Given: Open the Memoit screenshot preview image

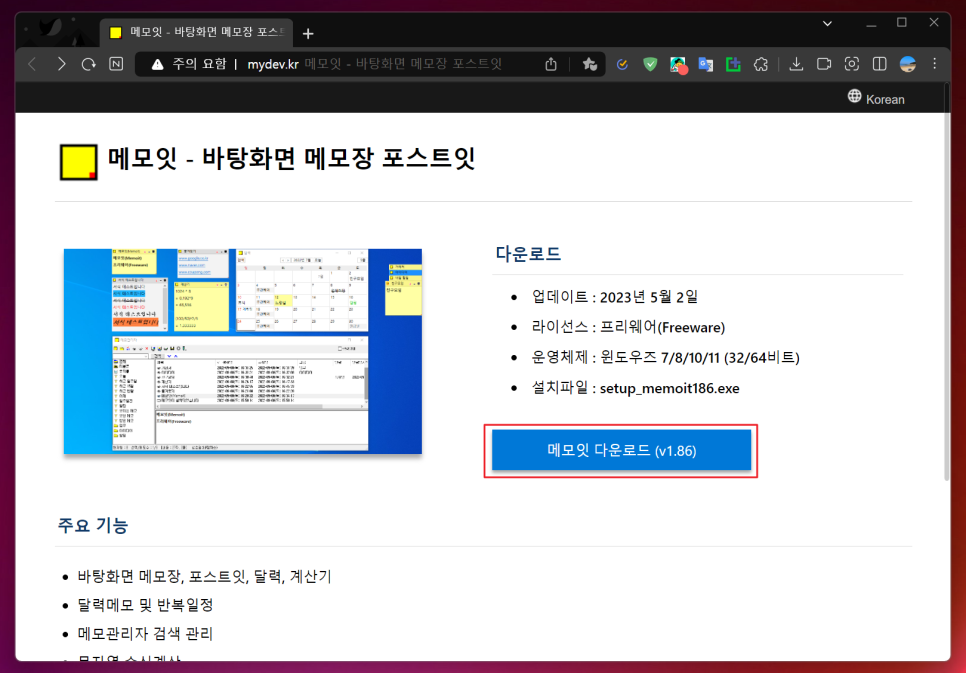Looking at the screenshot, I should coord(243,351).
